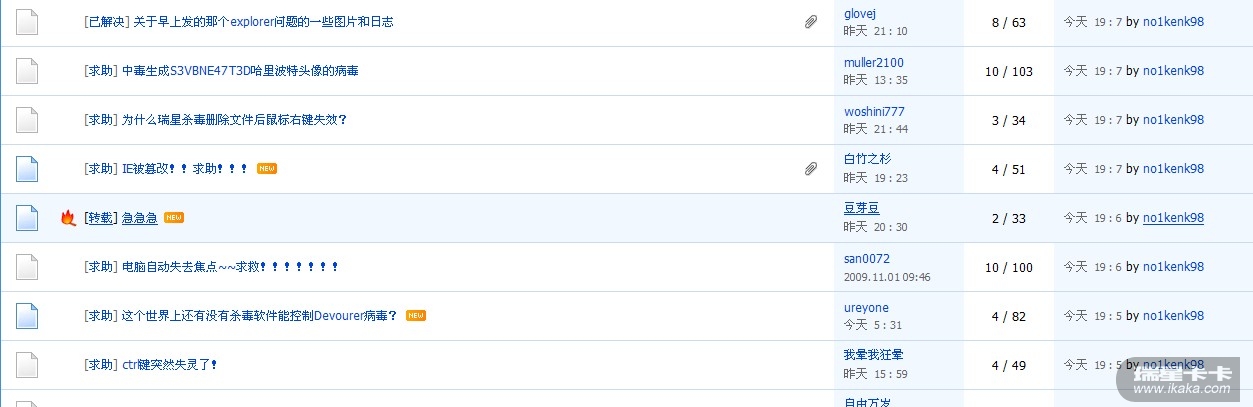
Task: Click the paperclip icon on the IE被篡改 thread
Action: [811, 169]
